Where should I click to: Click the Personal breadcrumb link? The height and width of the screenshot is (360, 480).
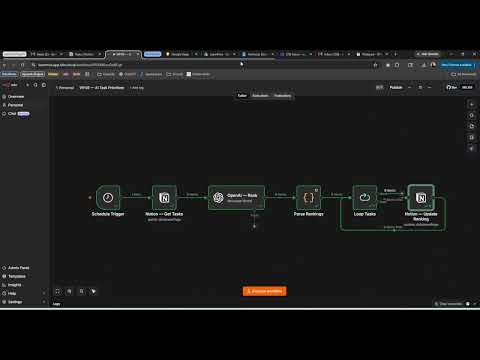pos(66,88)
